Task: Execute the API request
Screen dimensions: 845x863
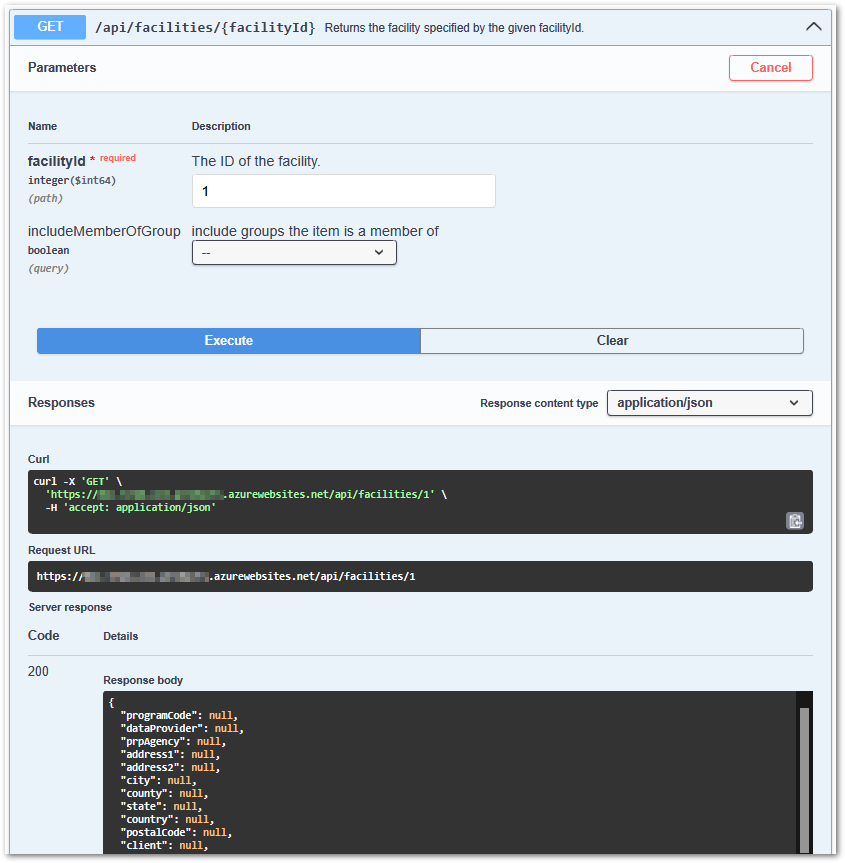Action: (228, 341)
